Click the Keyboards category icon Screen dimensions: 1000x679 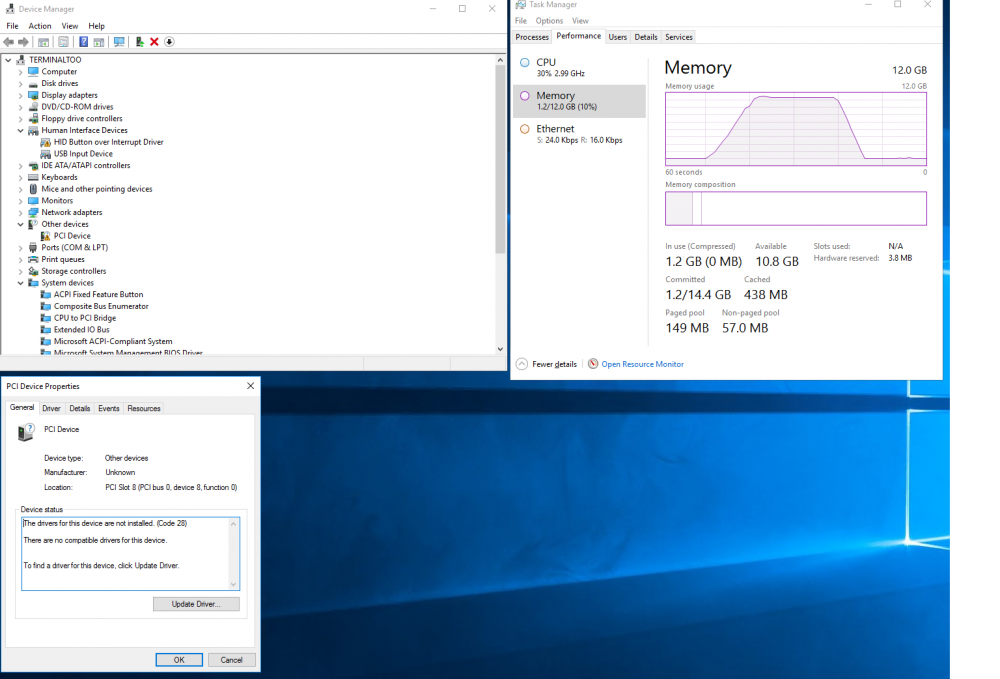click(x=33, y=177)
